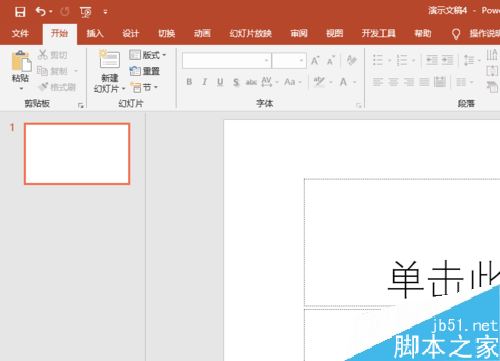The height and width of the screenshot is (361, 500).
Task: Switch to the 审阅 (Review) tab
Action: coord(299,33)
